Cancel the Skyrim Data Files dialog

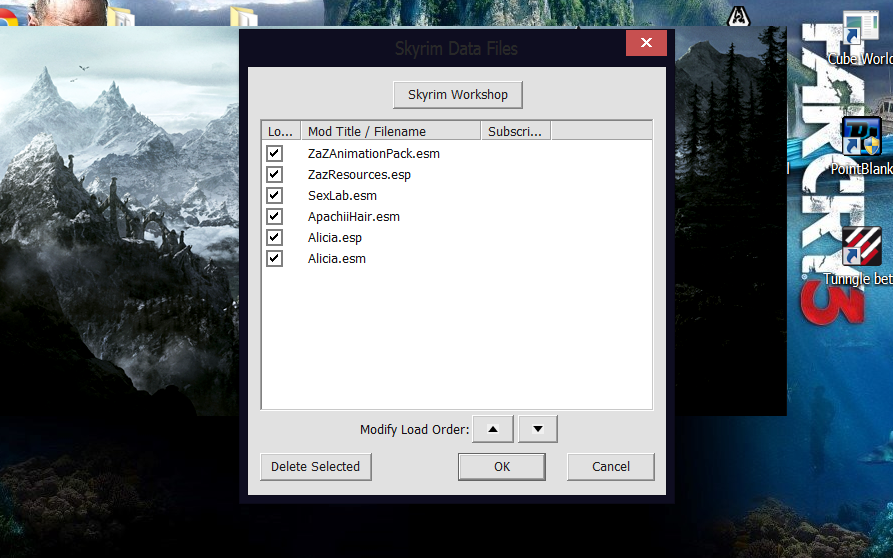pyautogui.click(x=611, y=467)
